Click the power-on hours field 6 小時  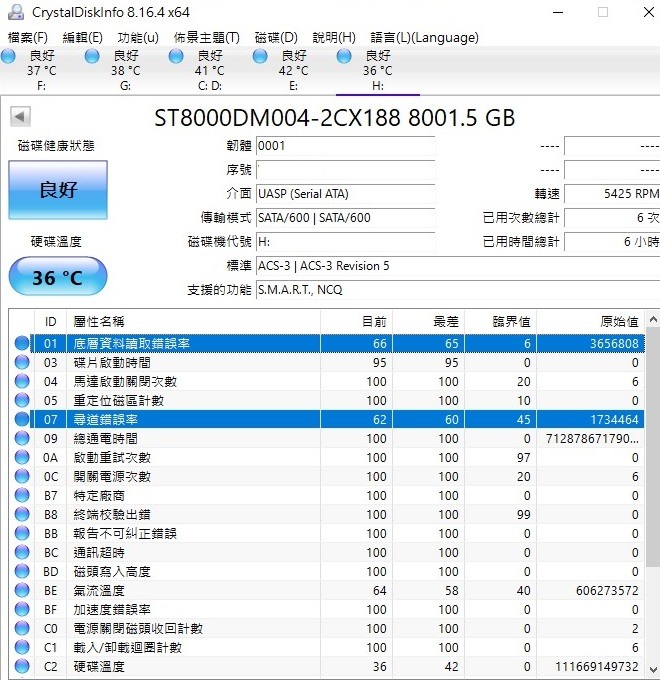pos(612,242)
